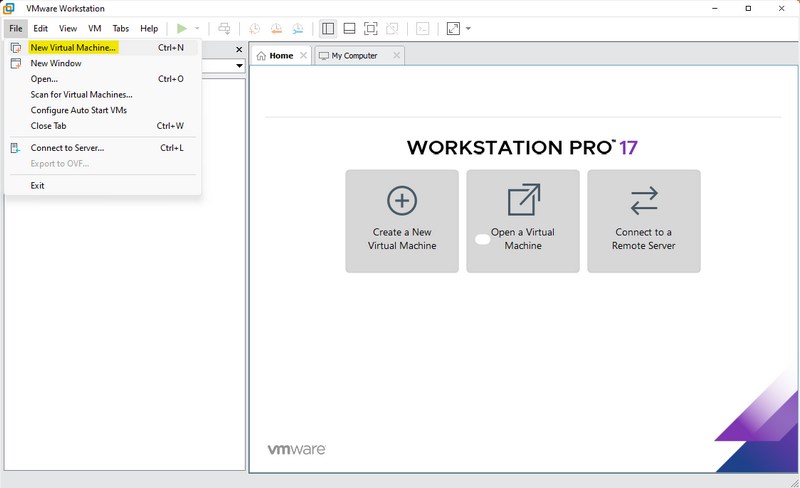Expand the stretch guest display dropdown arrow
800x488 pixels.
[x=469, y=29]
